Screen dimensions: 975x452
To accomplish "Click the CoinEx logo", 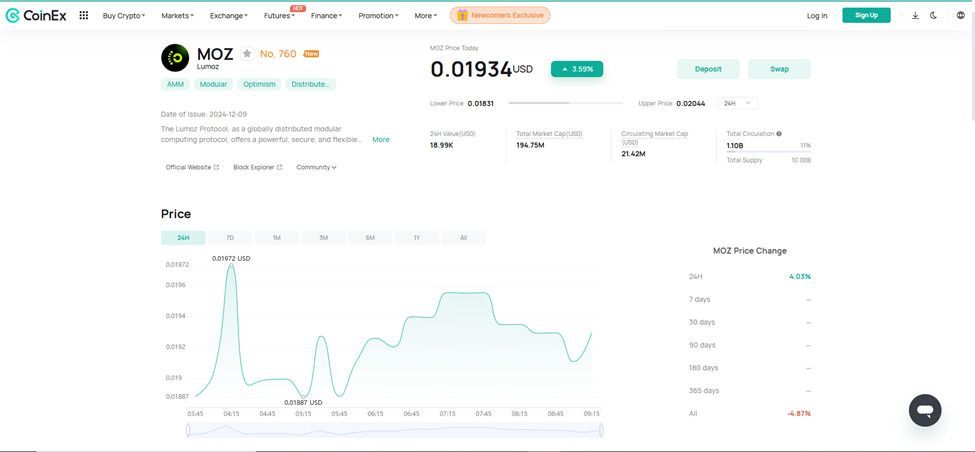I will point(35,16).
